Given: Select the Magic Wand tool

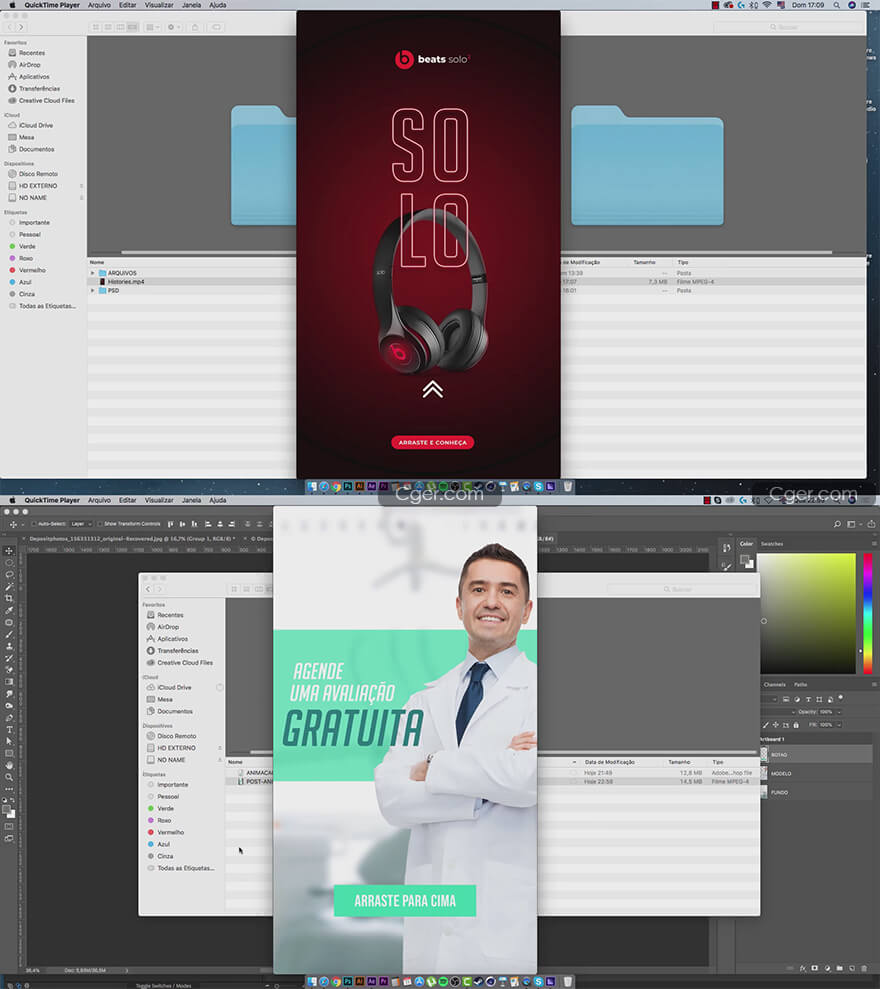Looking at the screenshot, I should [x=9, y=587].
